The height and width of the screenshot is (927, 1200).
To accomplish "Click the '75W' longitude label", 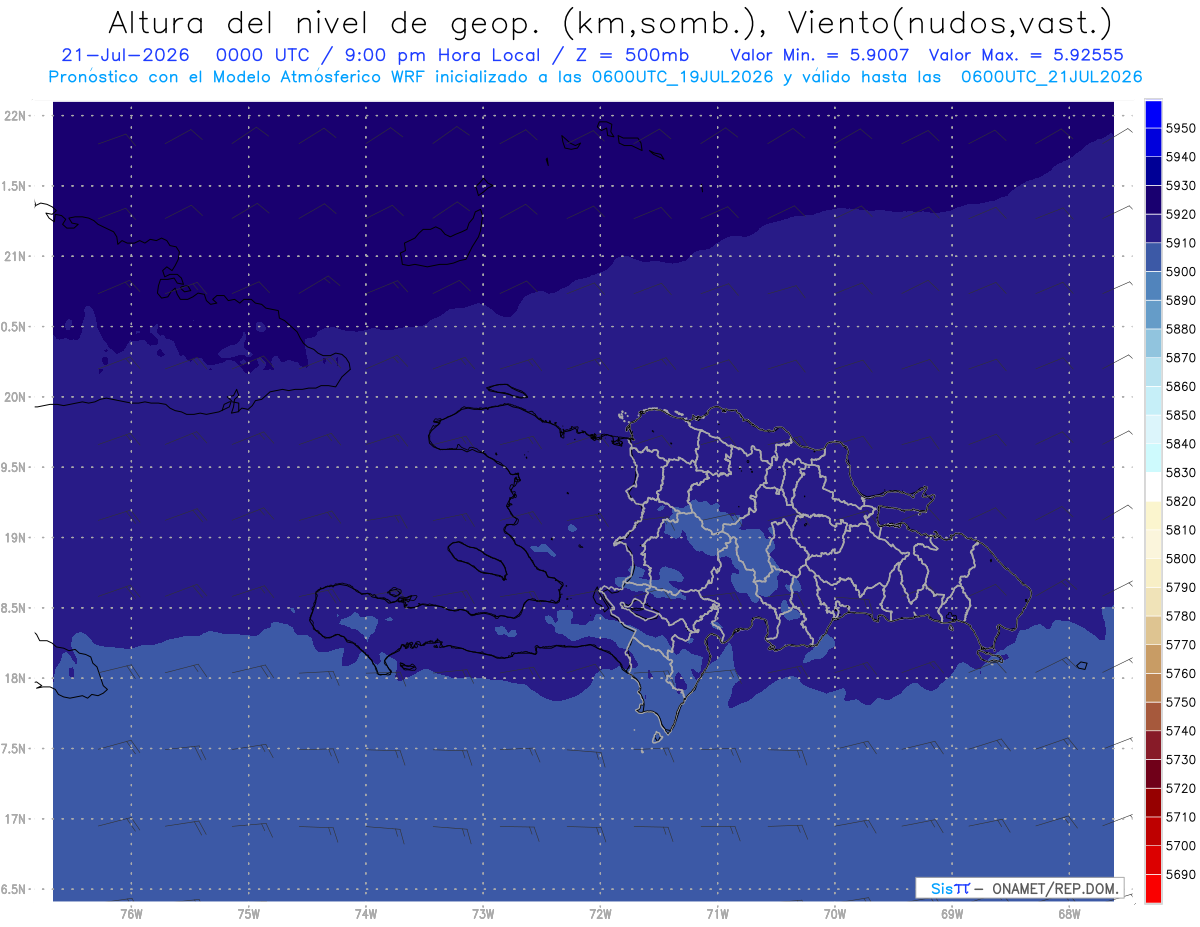I will pyautogui.click(x=248, y=913).
